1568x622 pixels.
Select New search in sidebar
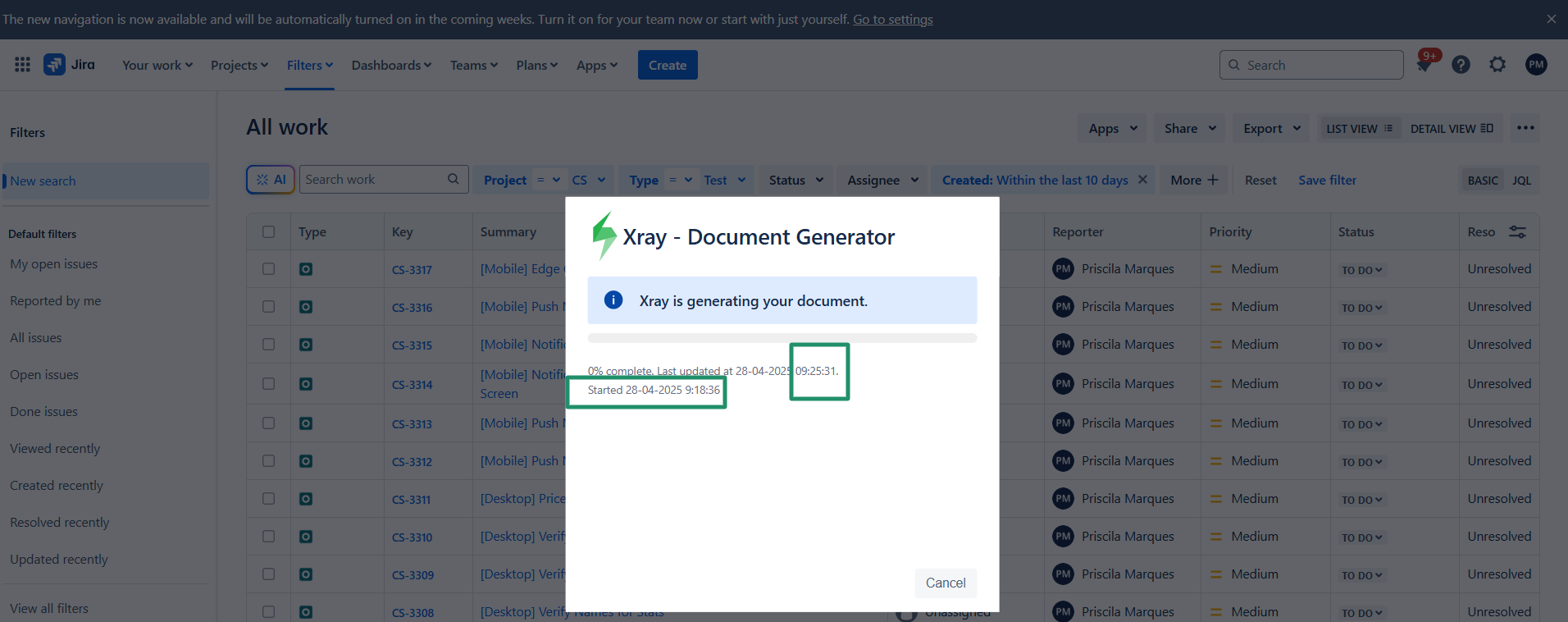[105, 181]
